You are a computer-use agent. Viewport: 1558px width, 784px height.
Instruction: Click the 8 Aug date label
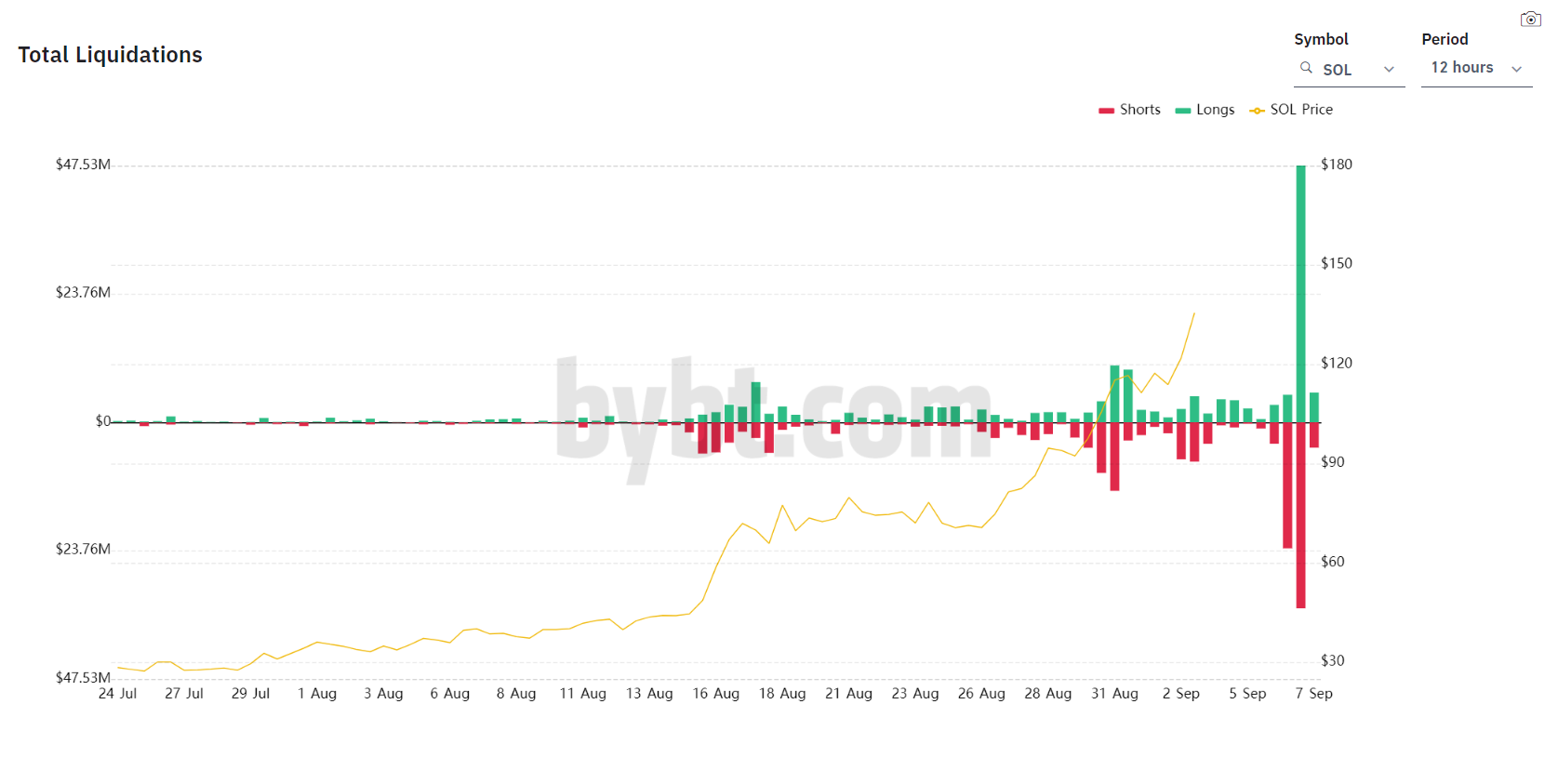click(x=516, y=694)
